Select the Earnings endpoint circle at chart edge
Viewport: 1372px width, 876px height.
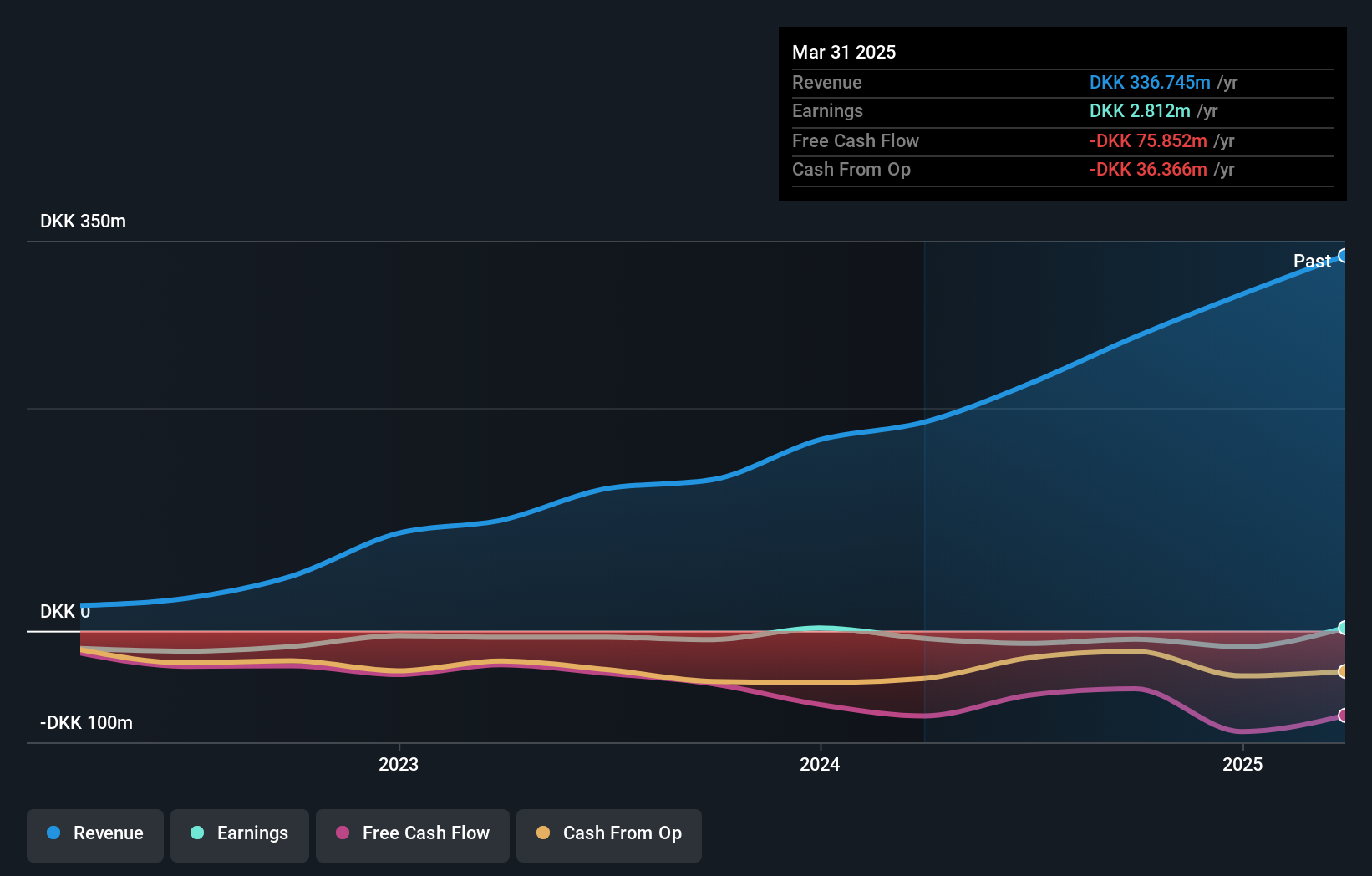pyautogui.click(x=1343, y=627)
